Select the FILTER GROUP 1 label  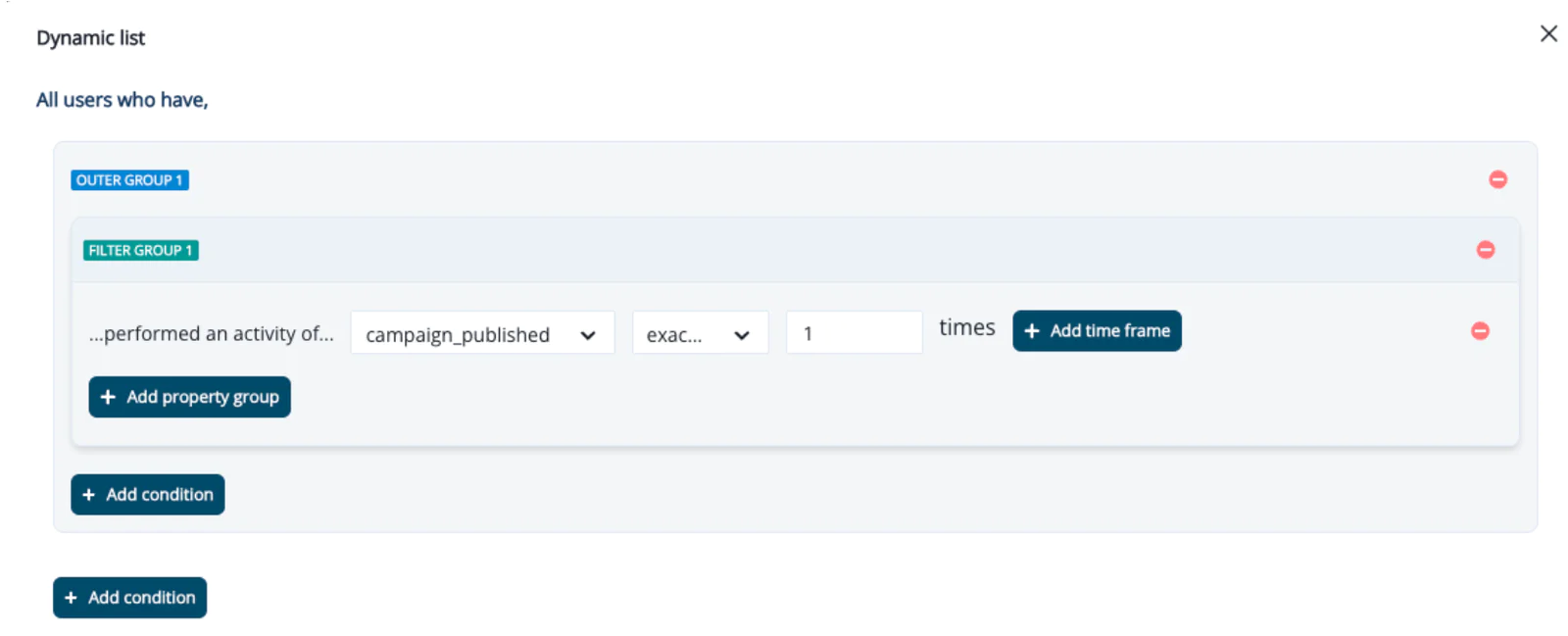(x=140, y=250)
